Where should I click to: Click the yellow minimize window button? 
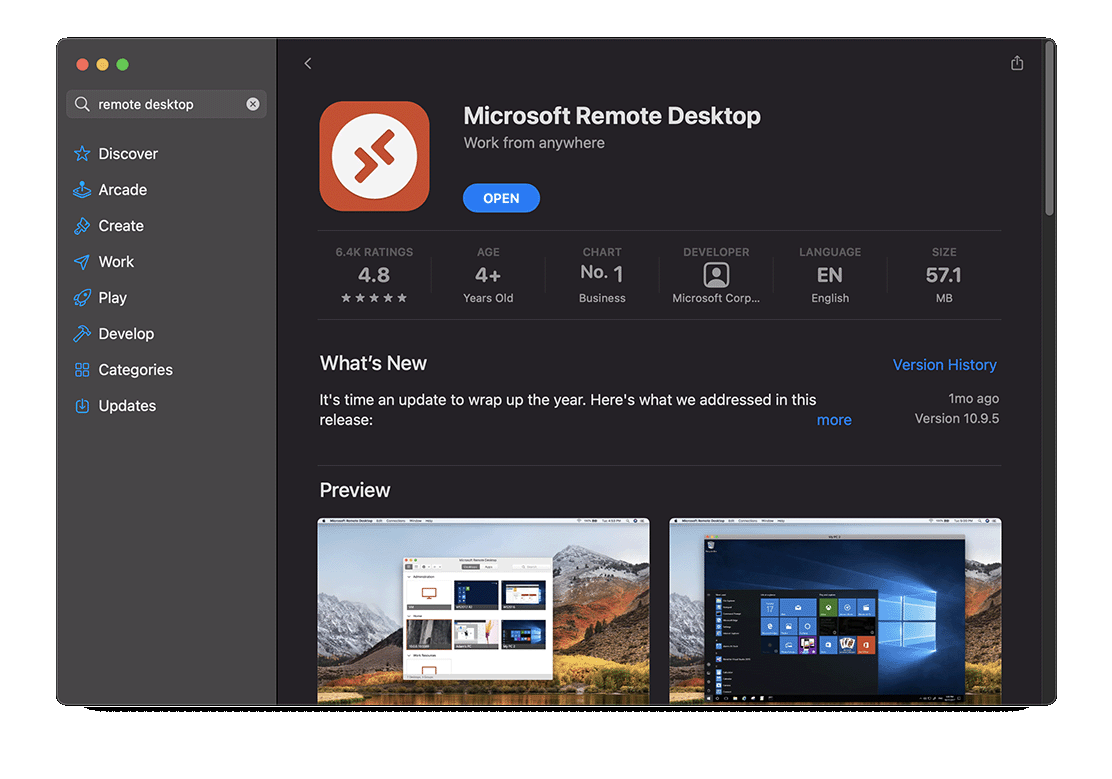102,65
